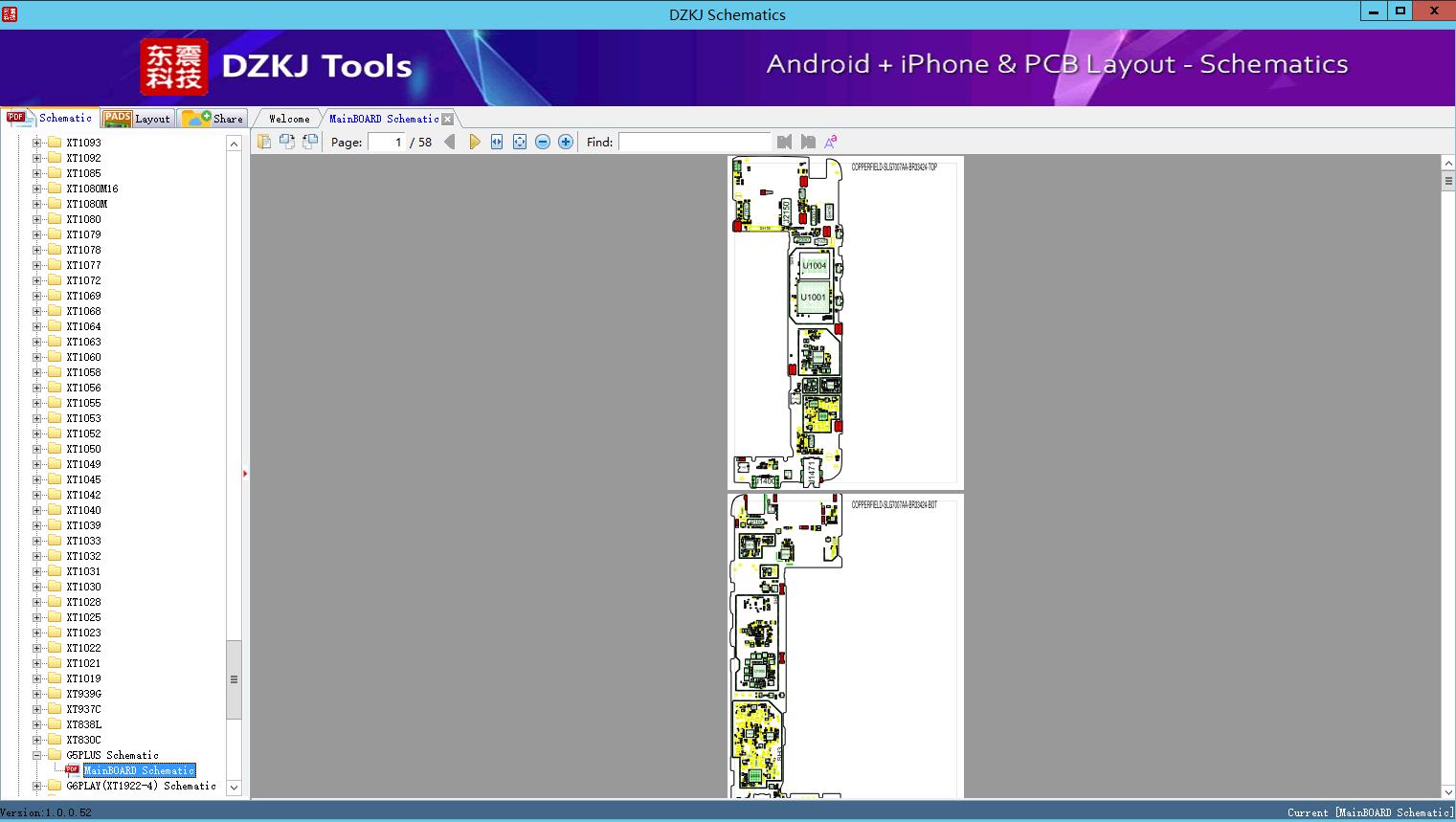1456x822 pixels.
Task: Click the DZKJ app icon in title bar
Action: tap(10, 13)
